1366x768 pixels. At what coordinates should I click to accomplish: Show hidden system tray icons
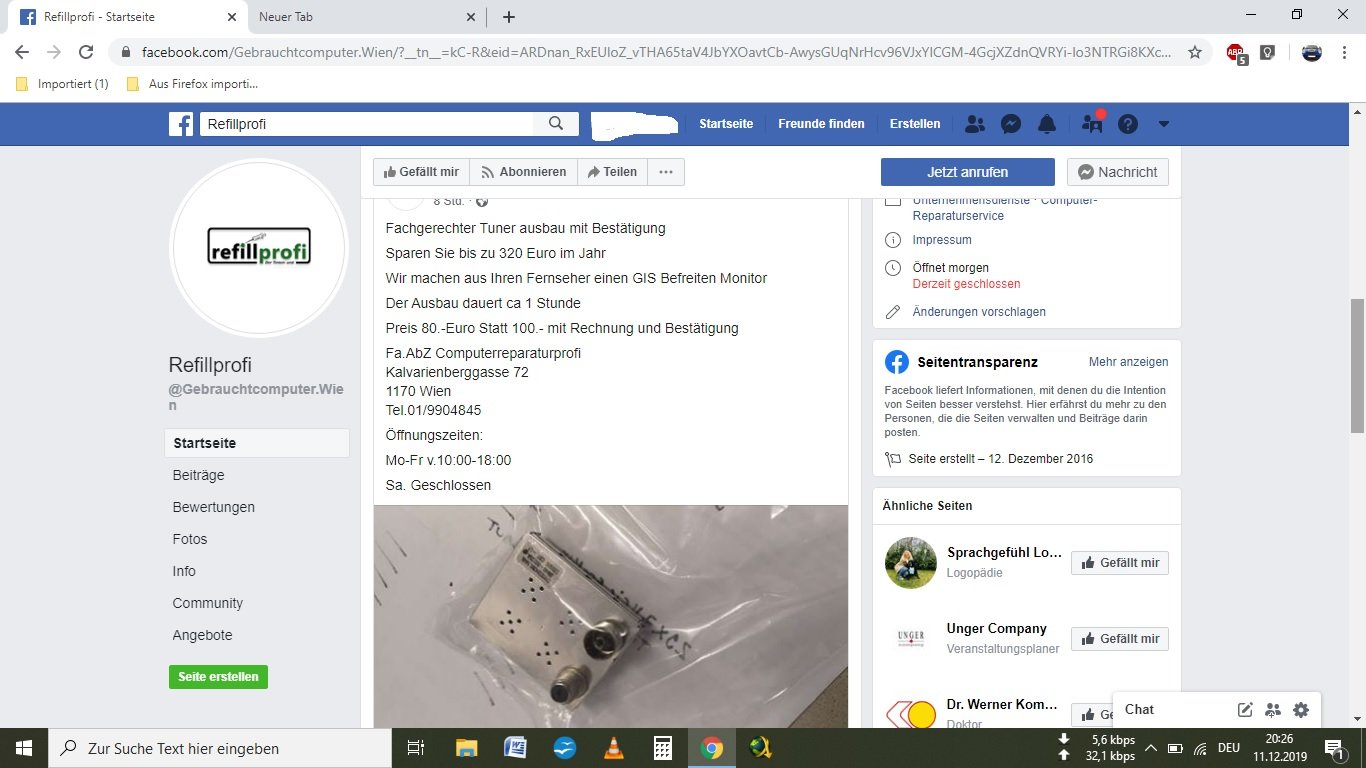[x=1151, y=748]
